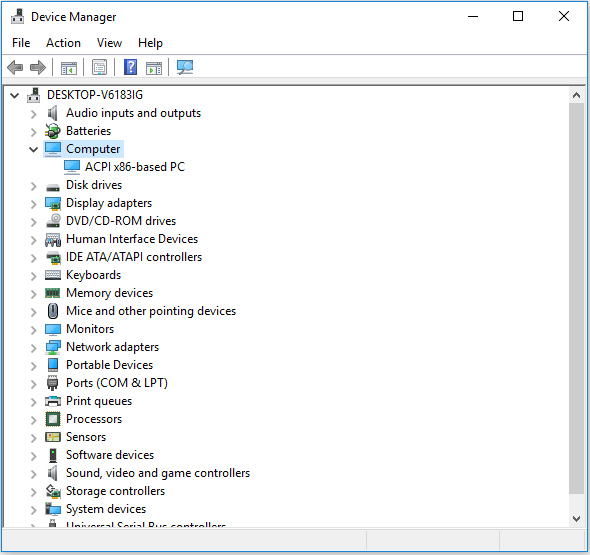590x555 pixels.
Task: Click the vertical scrollbar thumb
Action: coord(576,298)
